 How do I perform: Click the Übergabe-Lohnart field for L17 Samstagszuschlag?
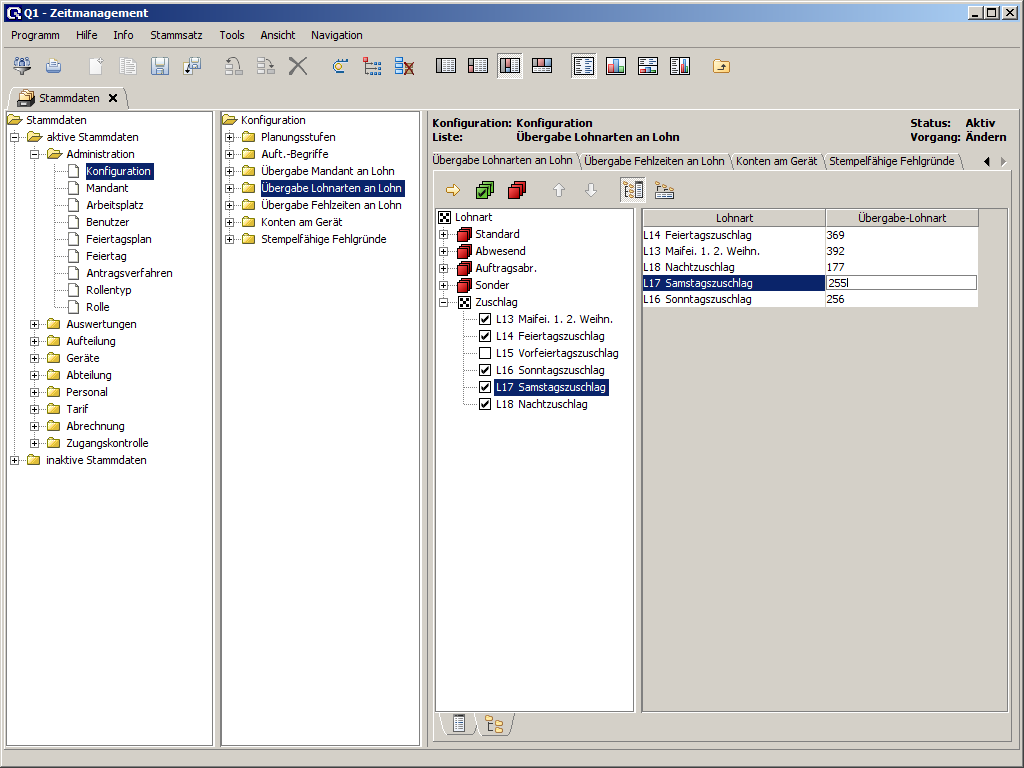[901, 283]
